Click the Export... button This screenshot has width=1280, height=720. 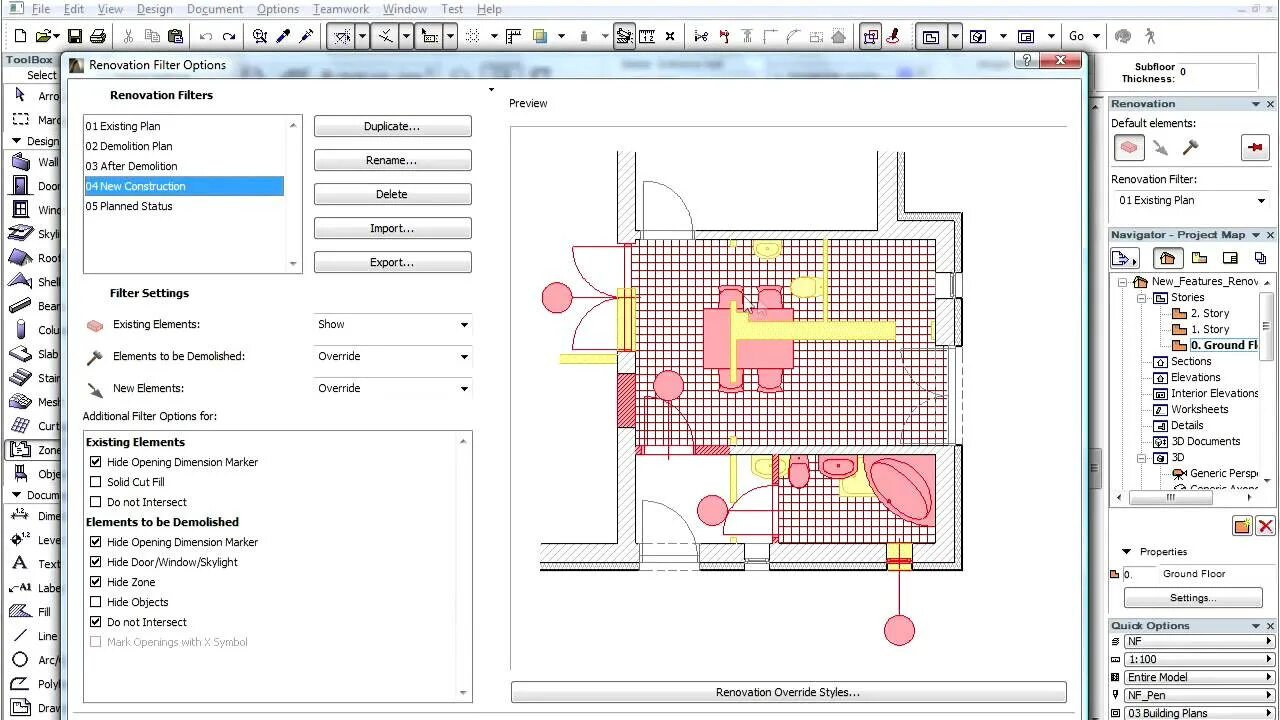tap(392, 262)
